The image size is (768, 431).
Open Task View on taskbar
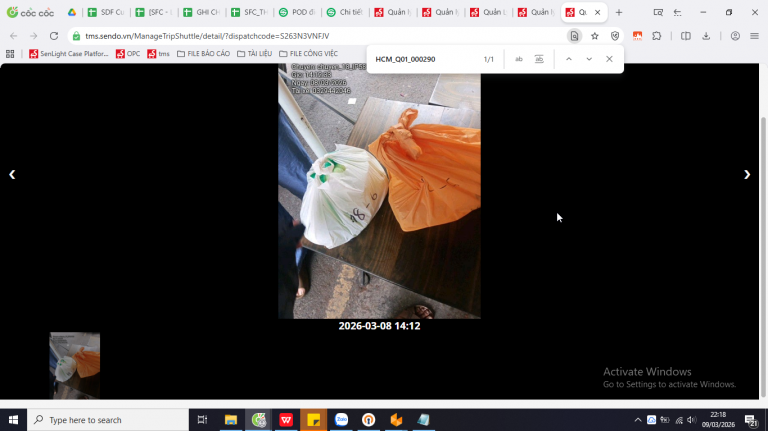202,420
